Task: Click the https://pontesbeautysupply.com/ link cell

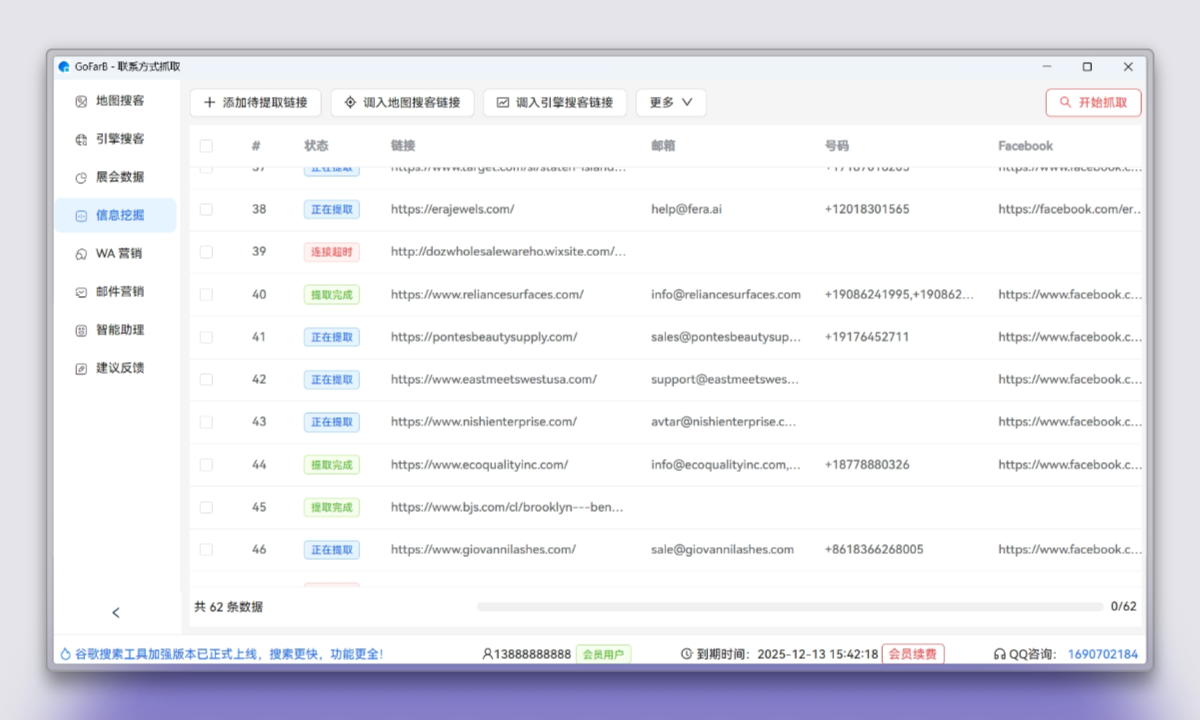Action: click(484, 337)
